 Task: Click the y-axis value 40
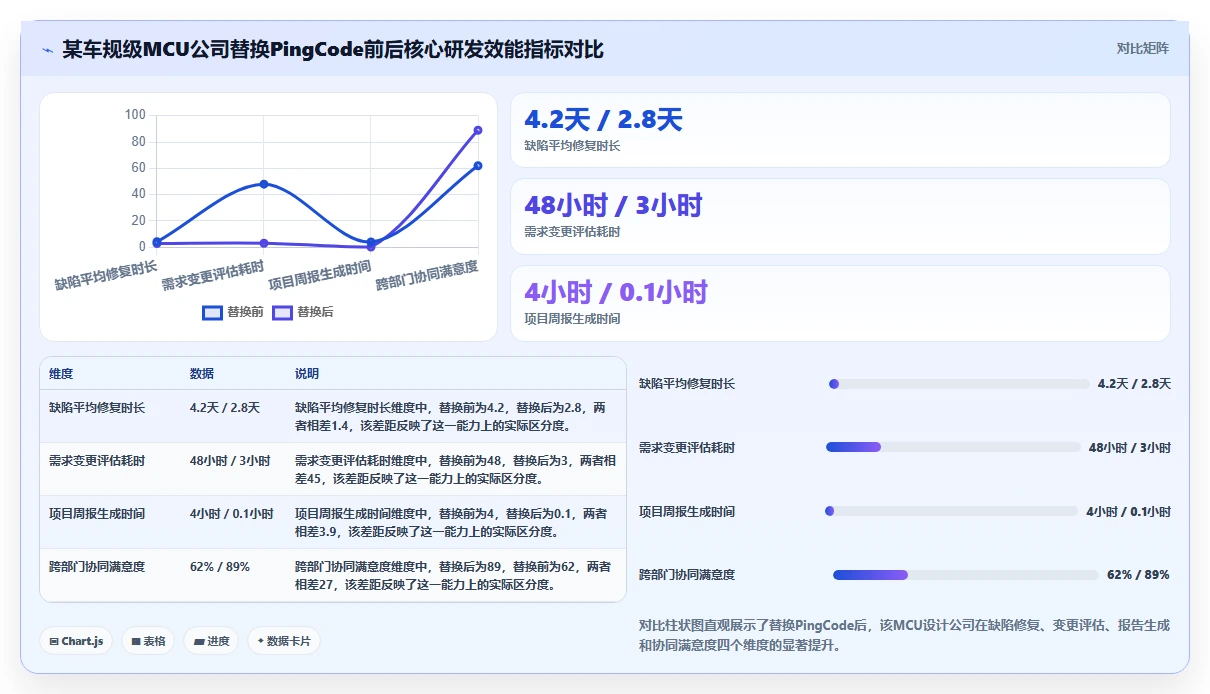pyautogui.click(x=139, y=194)
